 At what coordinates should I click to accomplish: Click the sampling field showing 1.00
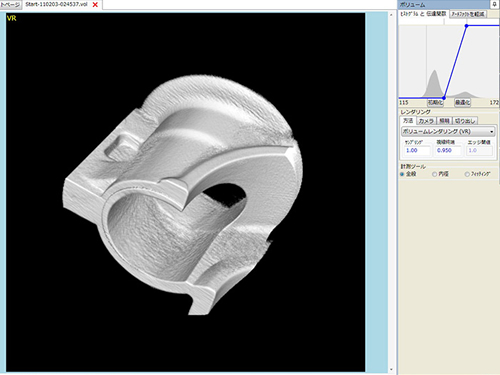tap(417, 150)
